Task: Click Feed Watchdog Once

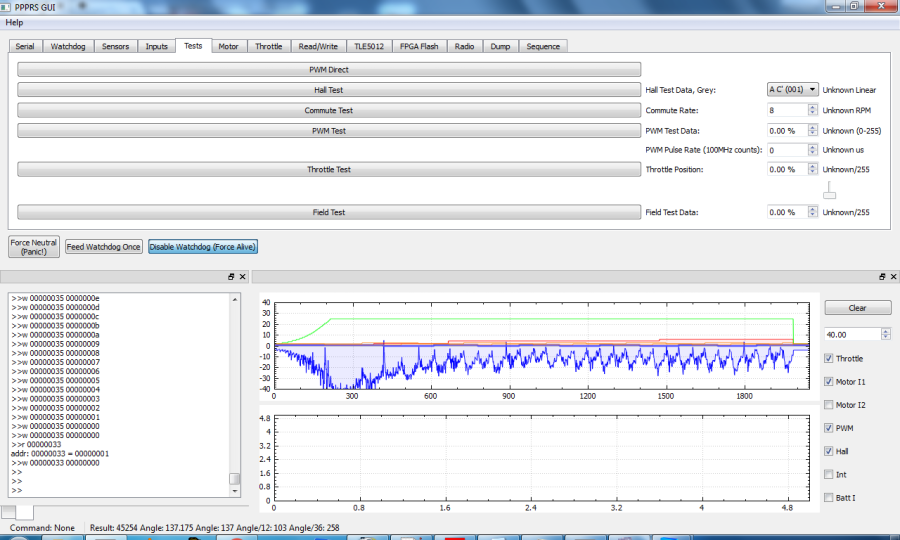Action: [x=104, y=246]
